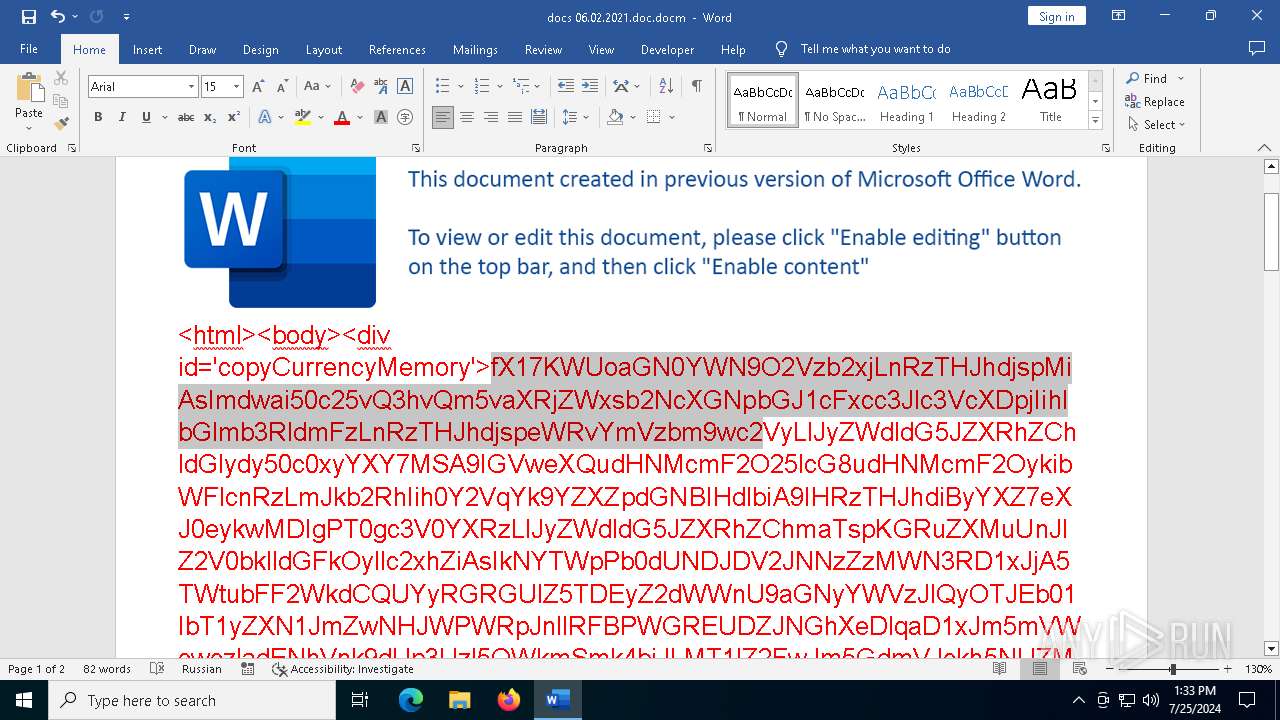Click the Russian language indicator
The width and height of the screenshot is (1280, 720).
202,669
